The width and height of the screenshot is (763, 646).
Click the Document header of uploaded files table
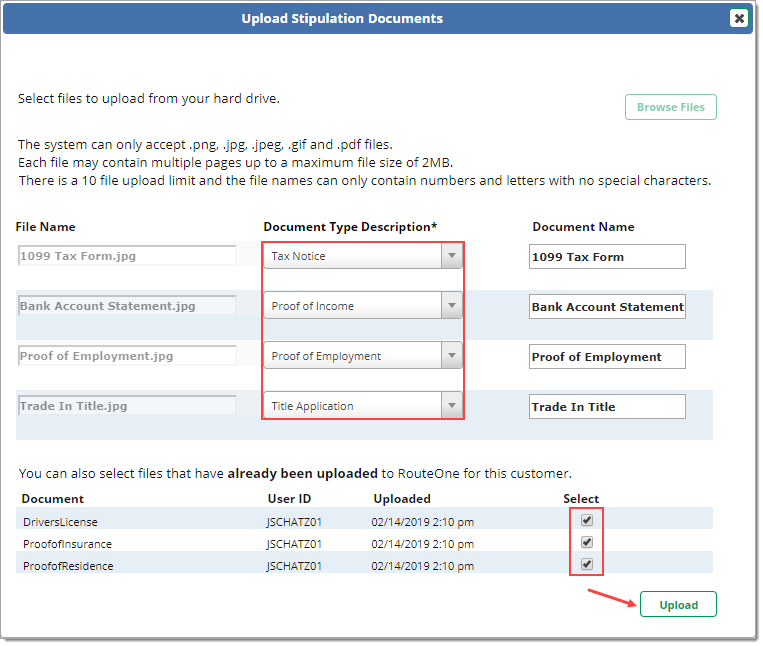click(53, 499)
